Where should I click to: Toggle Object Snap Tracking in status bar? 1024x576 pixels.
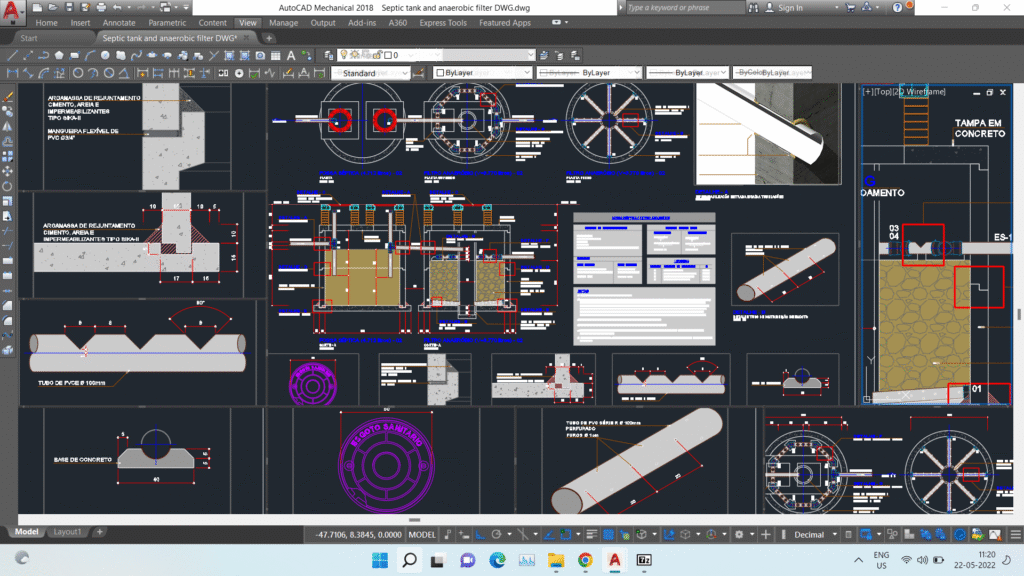tap(549, 534)
